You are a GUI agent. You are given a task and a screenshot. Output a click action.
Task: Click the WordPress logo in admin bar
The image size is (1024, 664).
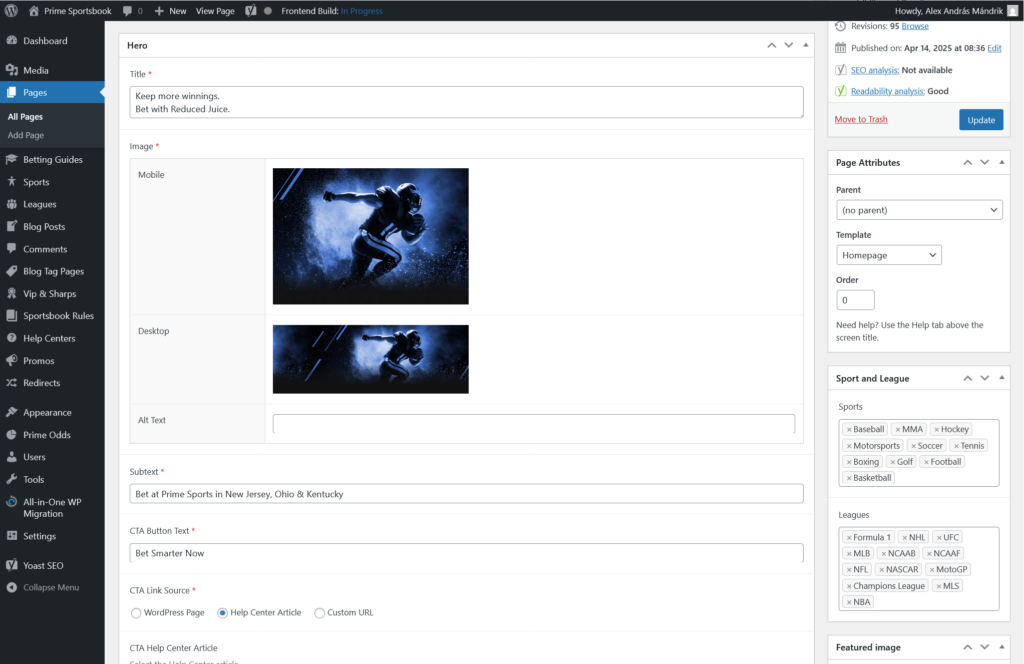[12, 10]
